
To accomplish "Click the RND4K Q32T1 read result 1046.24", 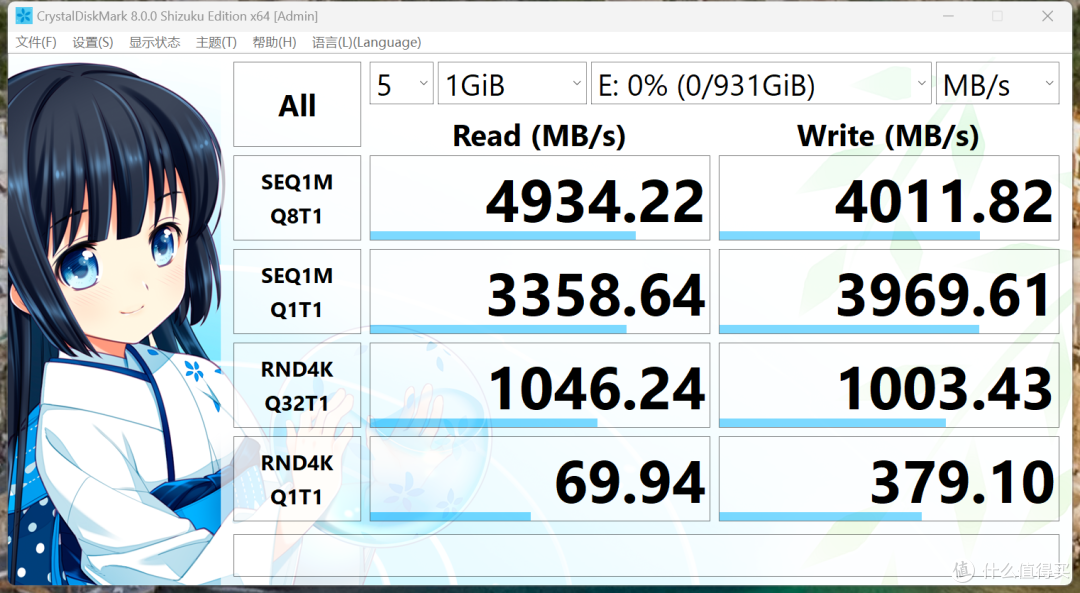I will [539, 386].
